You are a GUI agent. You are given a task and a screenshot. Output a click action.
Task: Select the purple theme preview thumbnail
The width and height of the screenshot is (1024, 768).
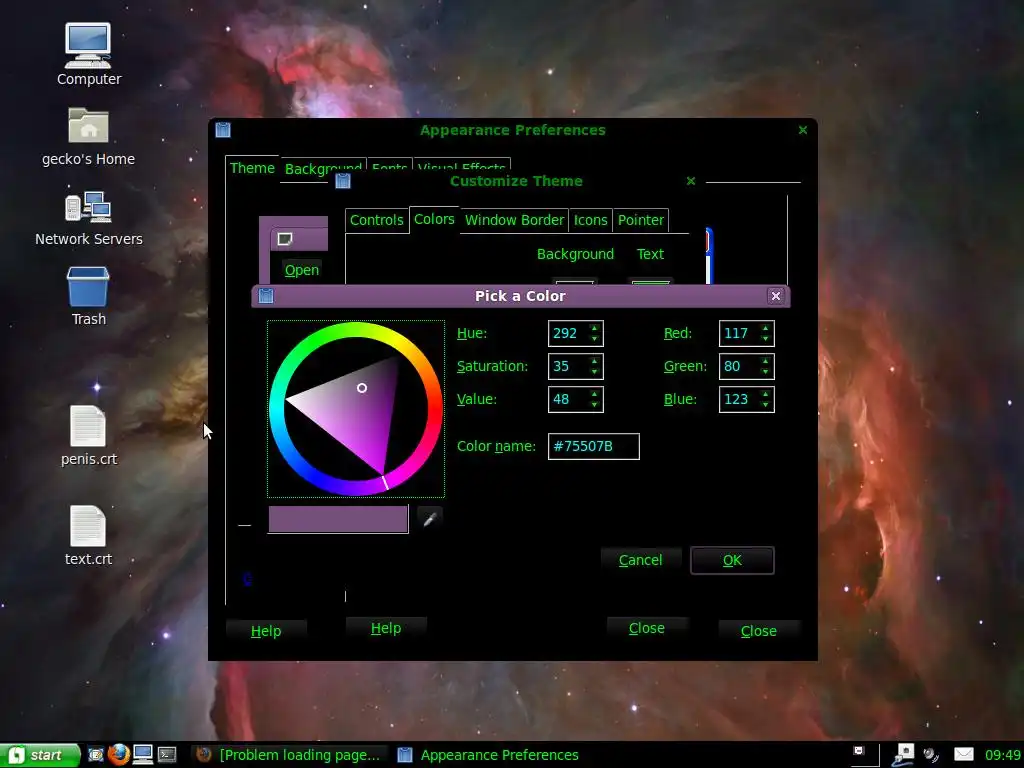pos(293,249)
